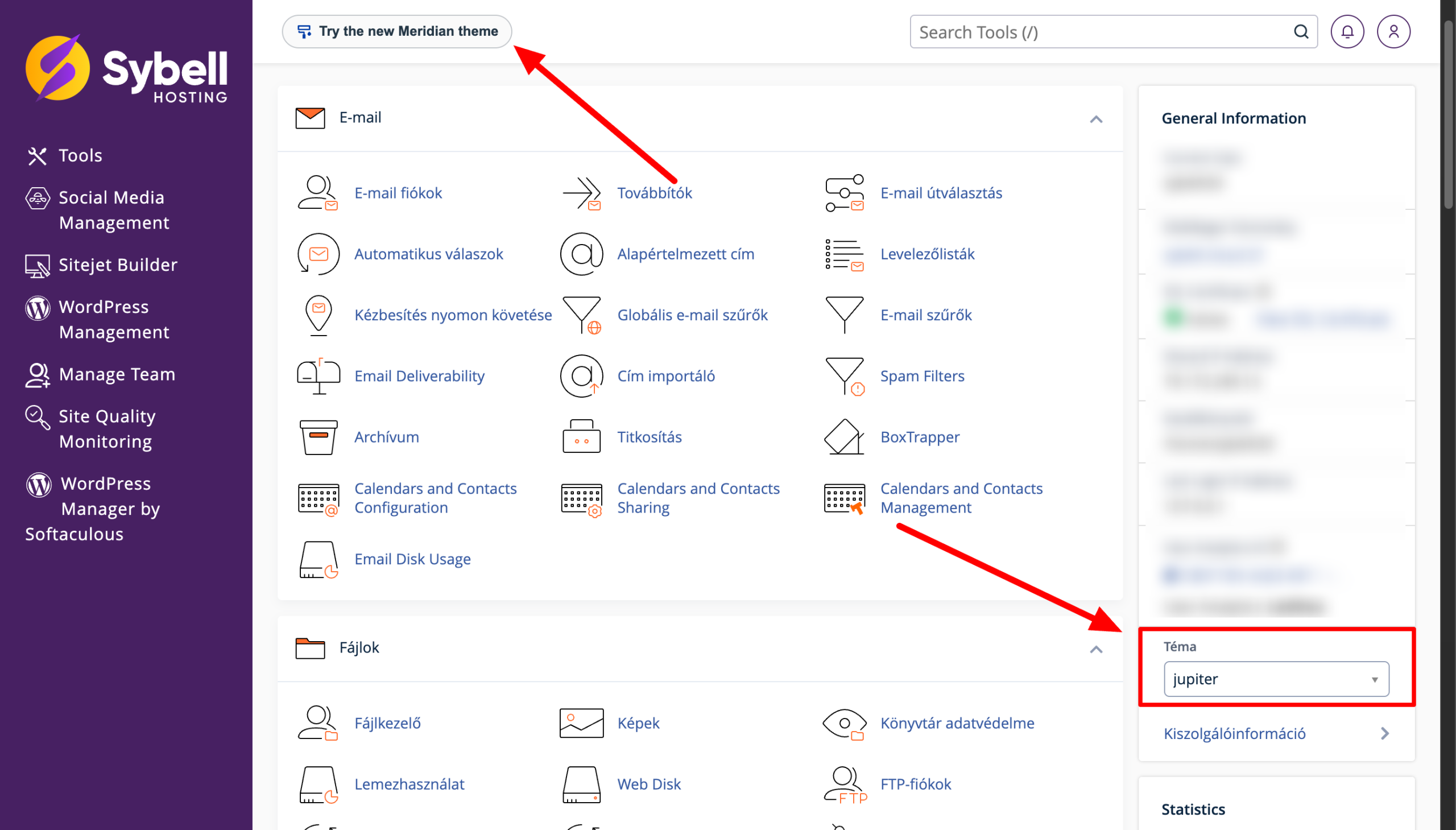Screen dimensions: 1456x830
Task: Click the Email Disk Usage icon
Action: [x=318, y=559]
